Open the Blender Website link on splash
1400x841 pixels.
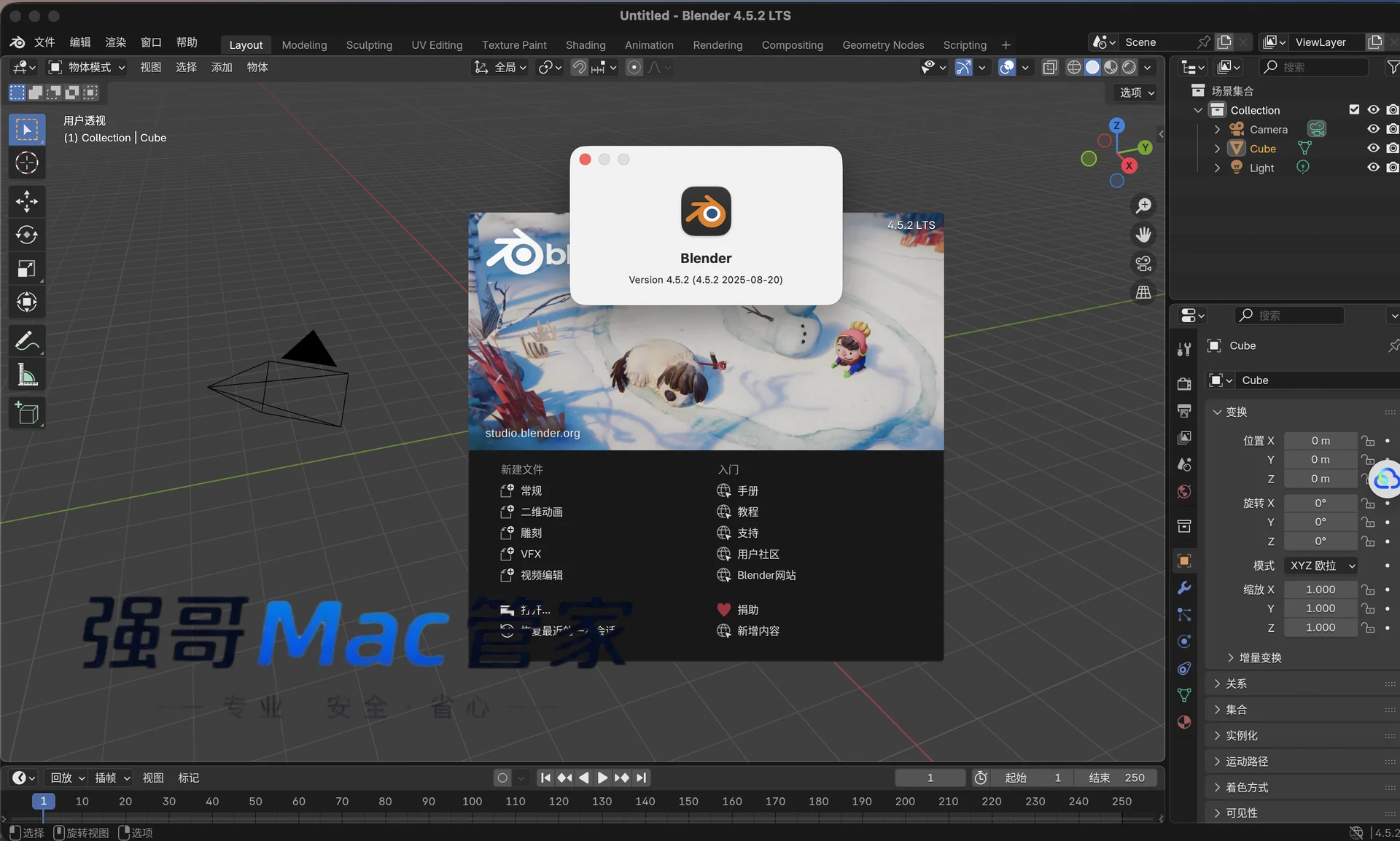coord(756,575)
